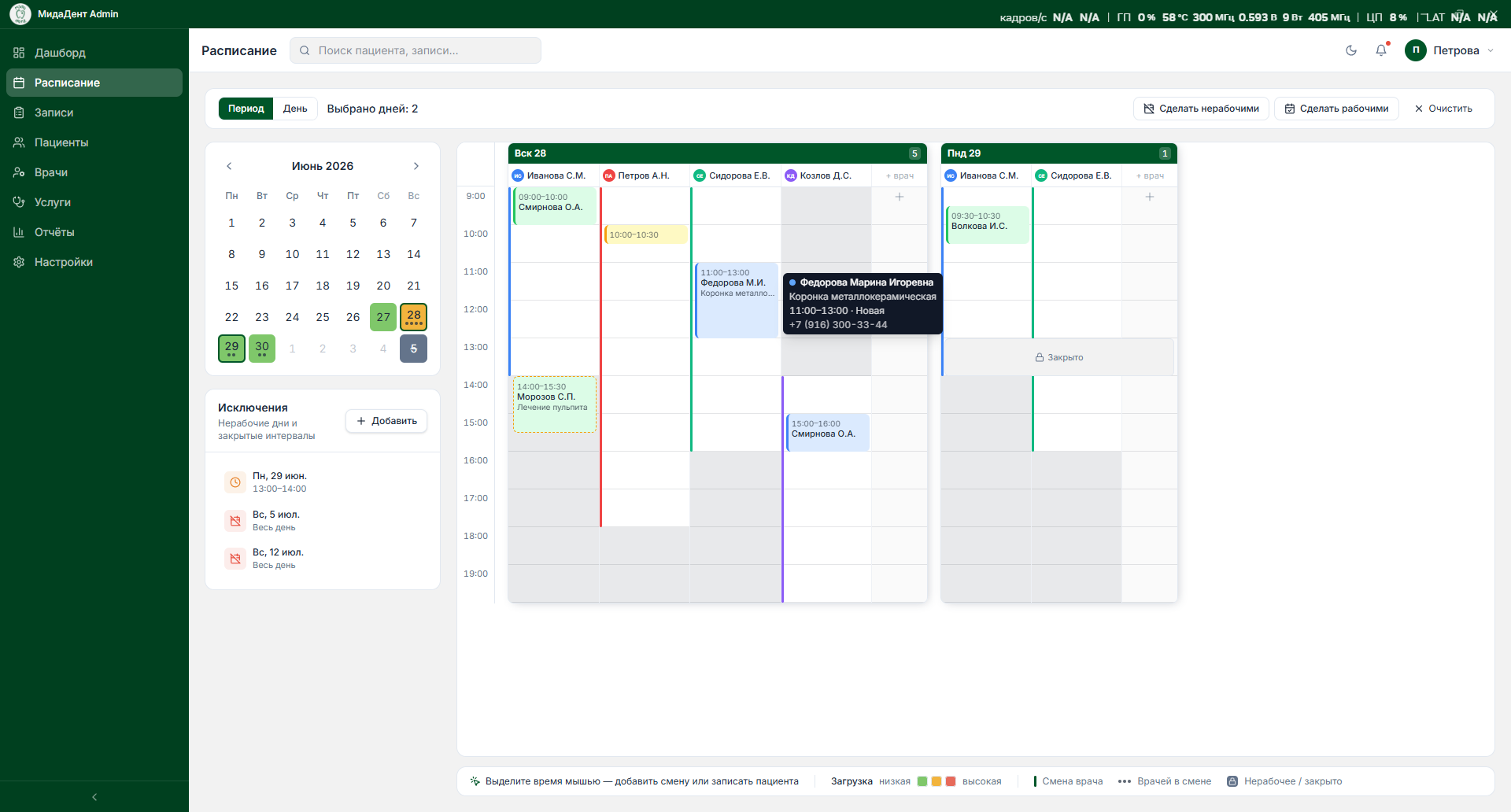Viewport: 1511px width, 812px height.
Task: Click + врач in the Вск 28 column
Action: (x=900, y=175)
